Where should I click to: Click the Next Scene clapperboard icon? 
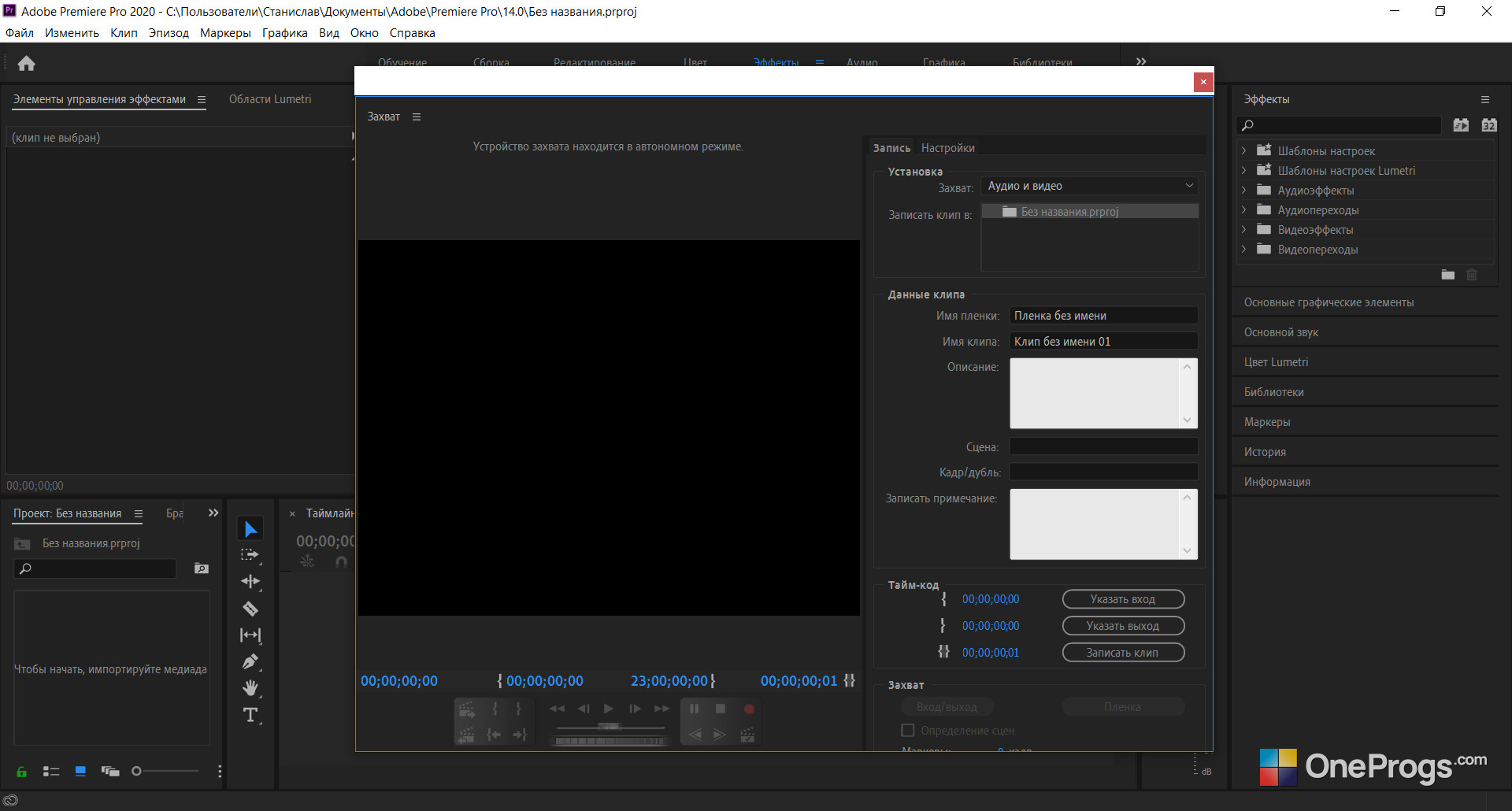click(x=467, y=709)
